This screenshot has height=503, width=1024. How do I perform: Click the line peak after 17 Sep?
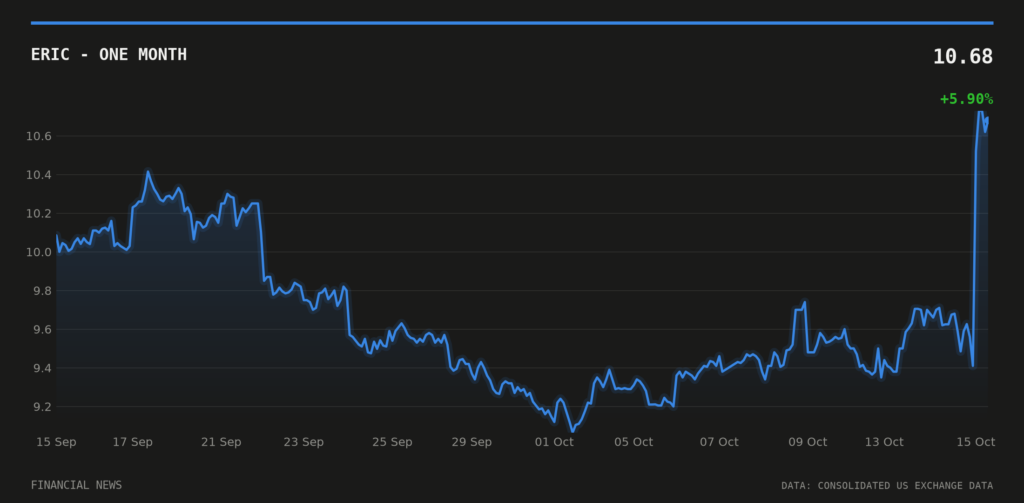tap(148, 172)
